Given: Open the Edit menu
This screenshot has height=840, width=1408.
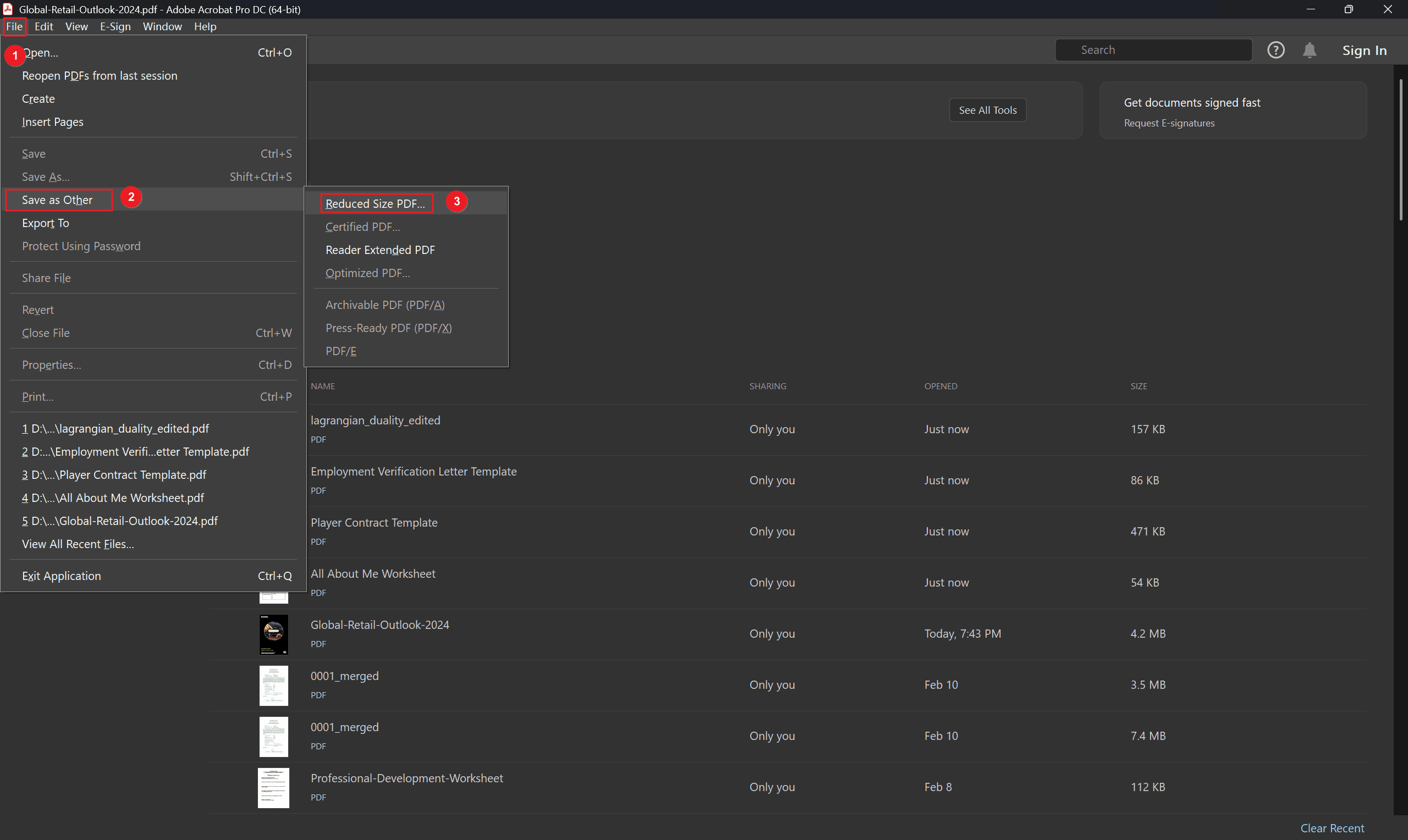Looking at the screenshot, I should 43,26.
